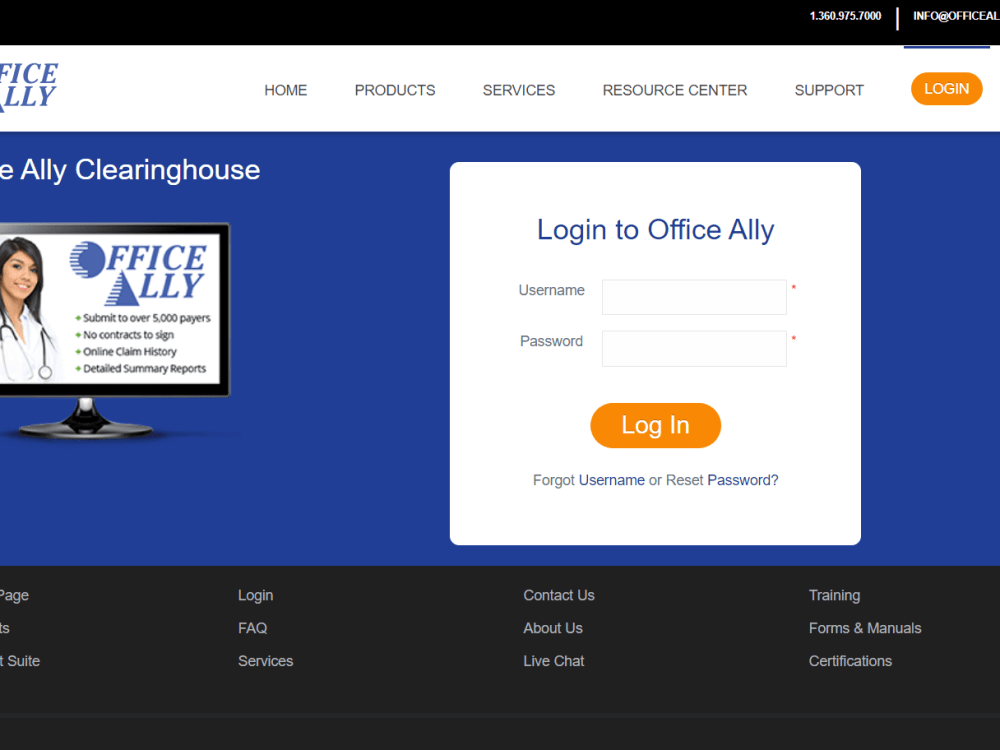Click the orange Log In button
The width and height of the screenshot is (1000, 750).
tap(656, 425)
